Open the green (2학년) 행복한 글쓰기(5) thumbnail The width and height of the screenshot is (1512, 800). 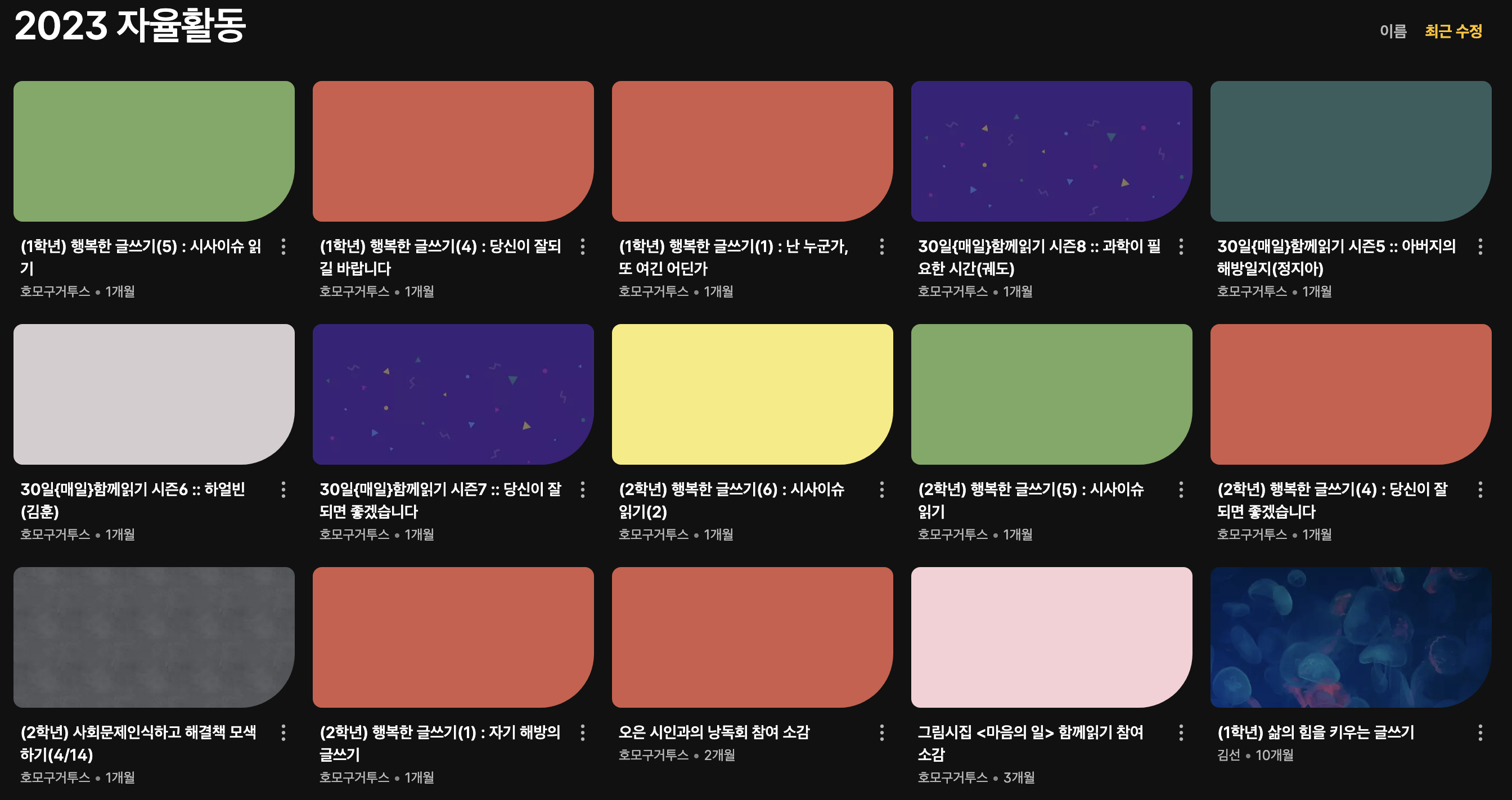1051,394
